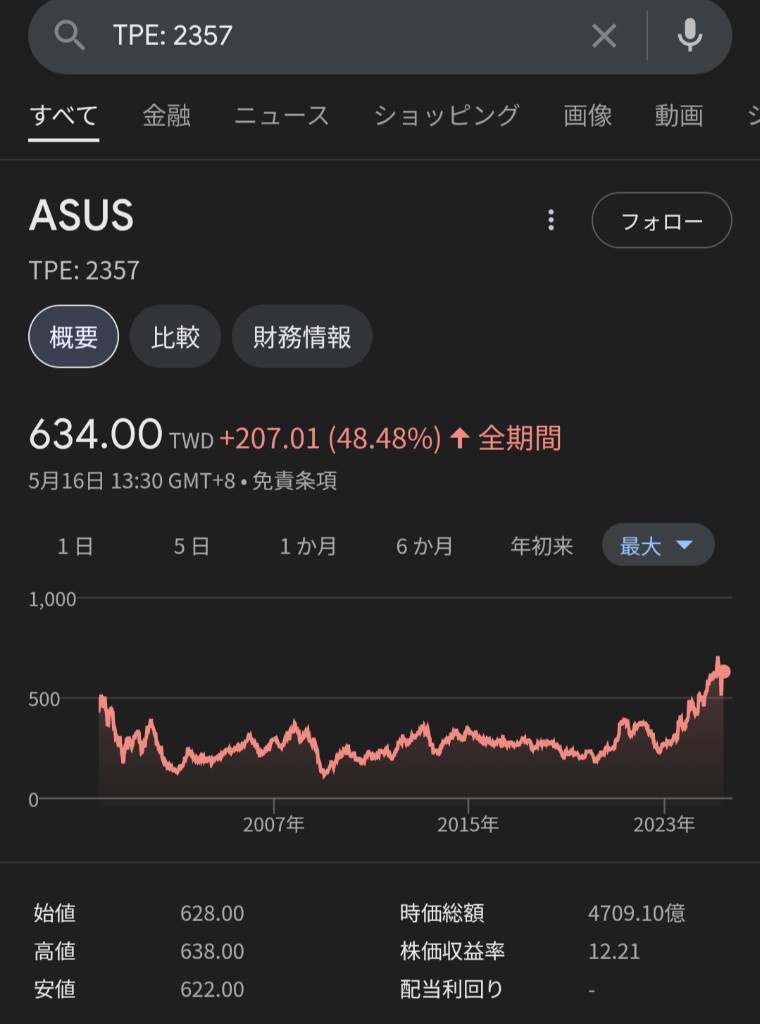Expand the 最大 range dropdown
This screenshot has width=760, height=1024.
(x=658, y=545)
